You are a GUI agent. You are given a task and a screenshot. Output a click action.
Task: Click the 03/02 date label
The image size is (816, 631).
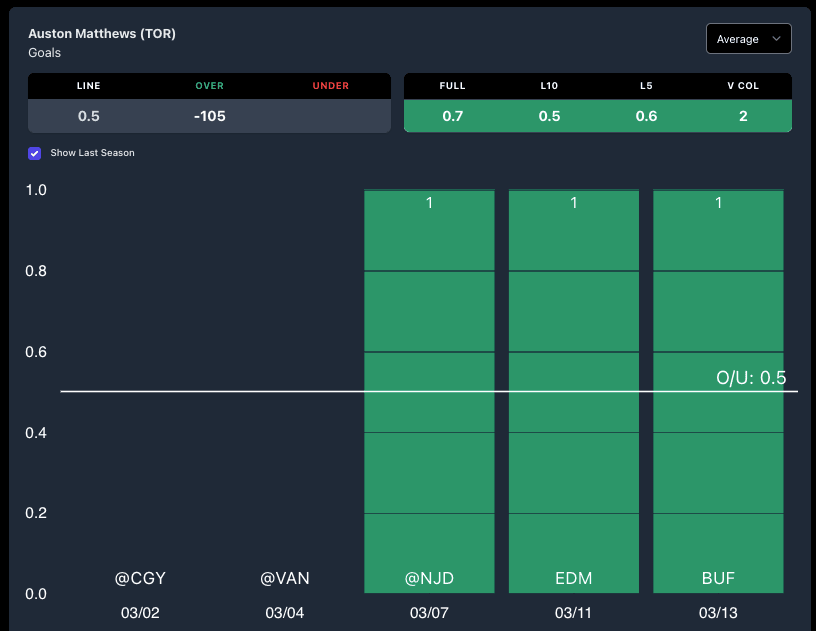coord(140,613)
